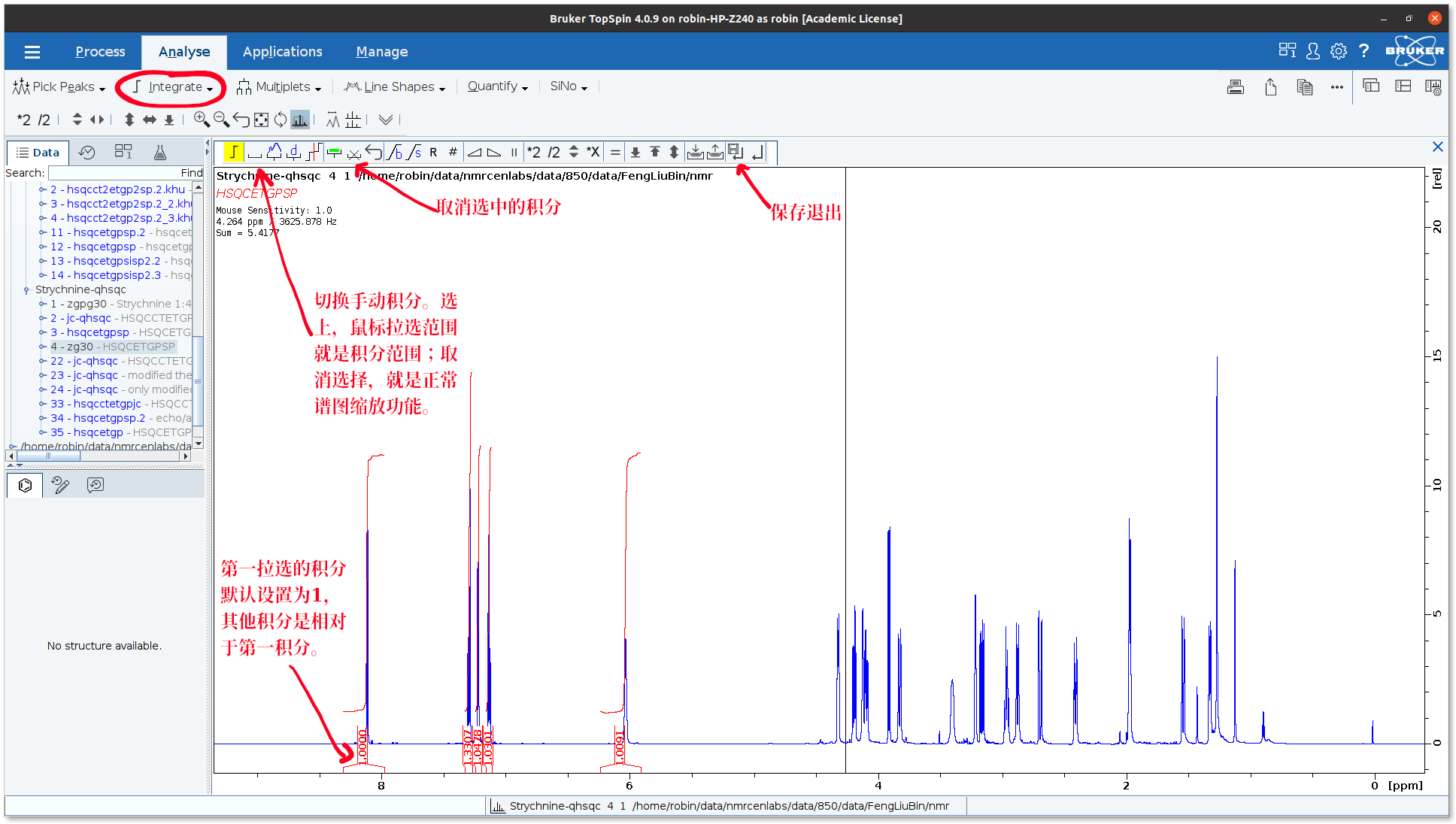Open the Applications menu tab
1456x824 pixels.
click(282, 51)
